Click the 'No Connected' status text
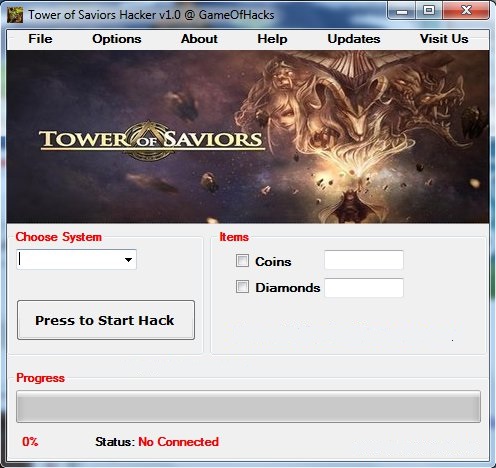Viewport: 496px width, 468px height. (x=179, y=442)
